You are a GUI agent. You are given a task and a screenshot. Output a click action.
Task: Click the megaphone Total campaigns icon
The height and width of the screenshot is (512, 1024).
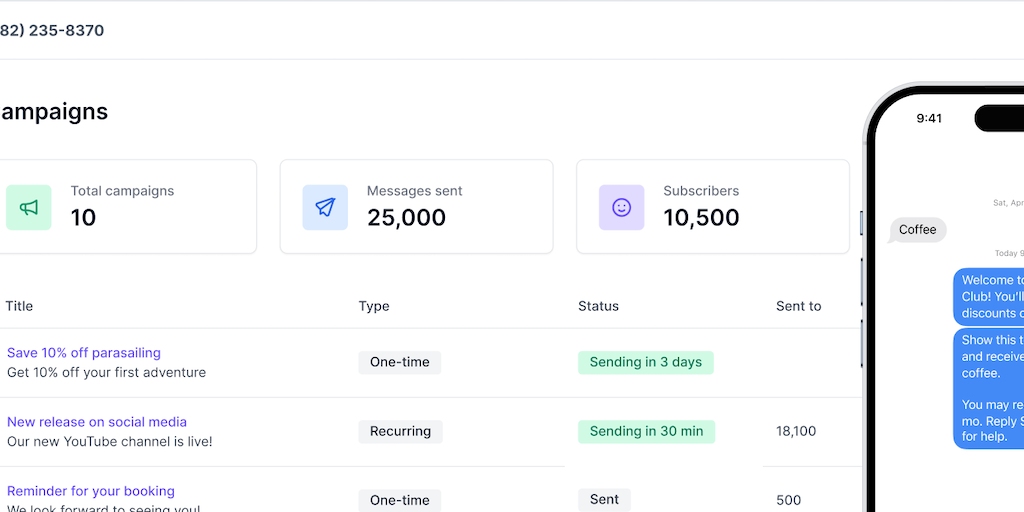(x=29, y=207)
